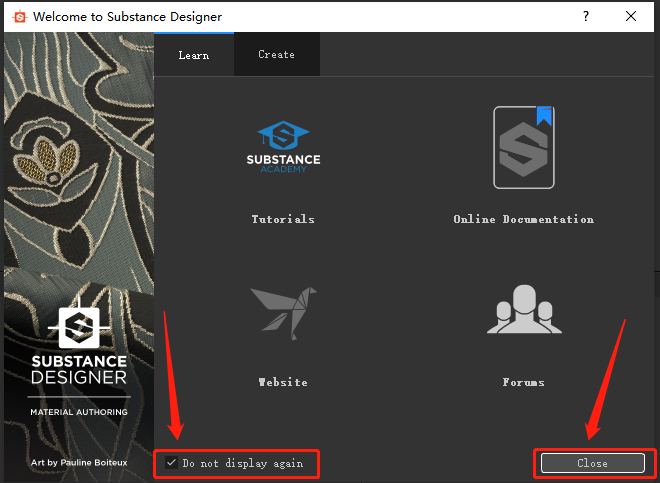Viewport: 660px width, 483px height.
Task: Open the Online Documentation book icon
Action: (524, 147)
